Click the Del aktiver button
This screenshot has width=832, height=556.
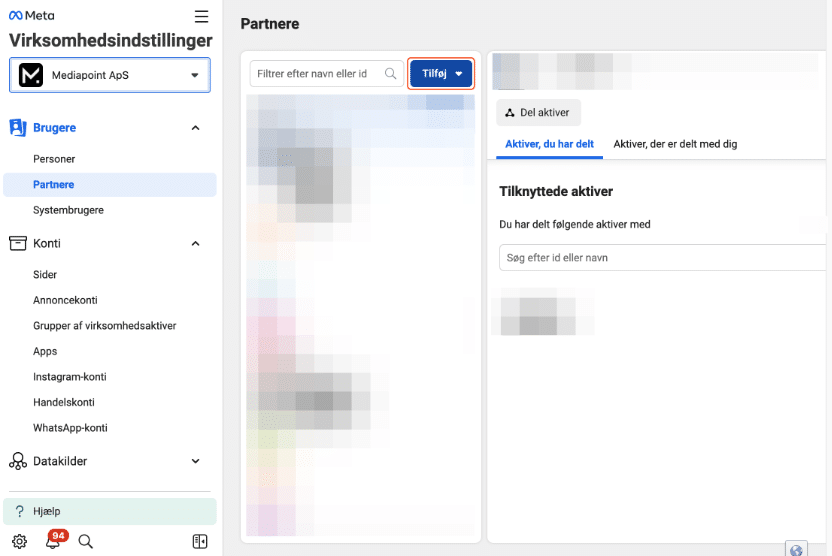coord(539,112)
